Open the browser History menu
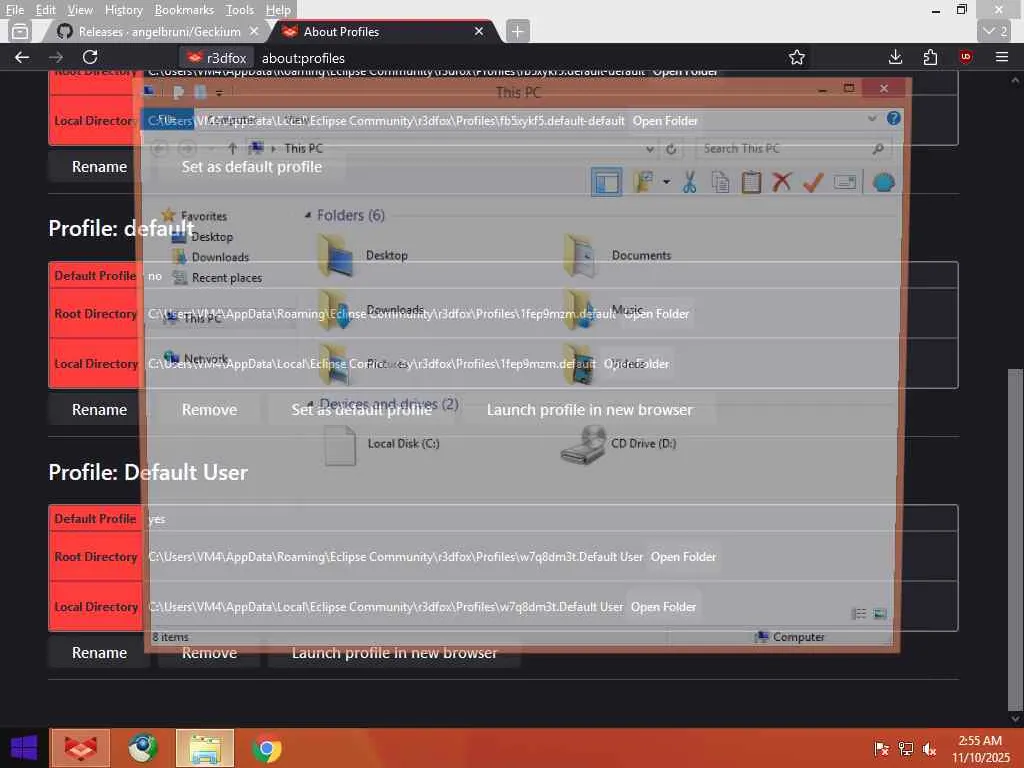1024x768 pixels. pos(123,10)
